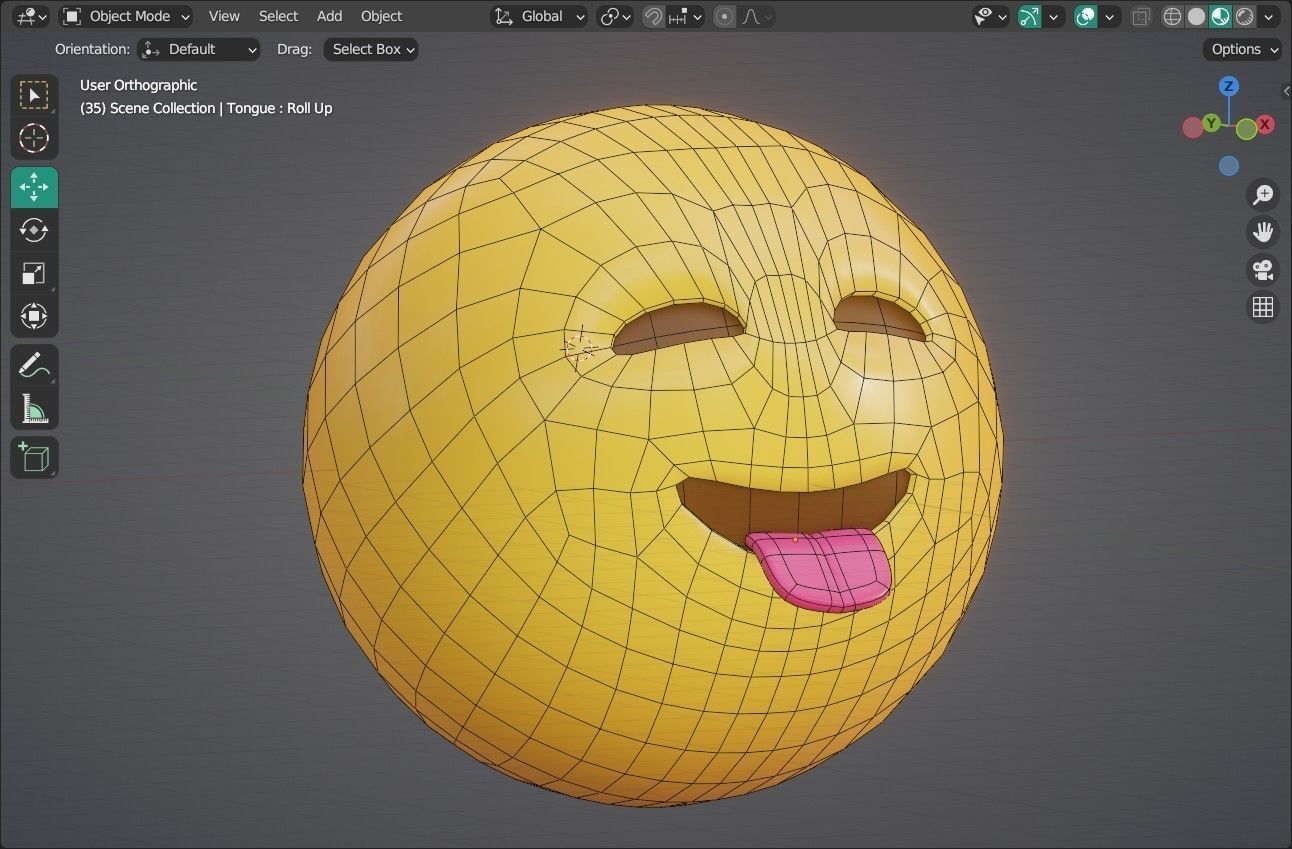Toggle proportional editing

[723, 16]
